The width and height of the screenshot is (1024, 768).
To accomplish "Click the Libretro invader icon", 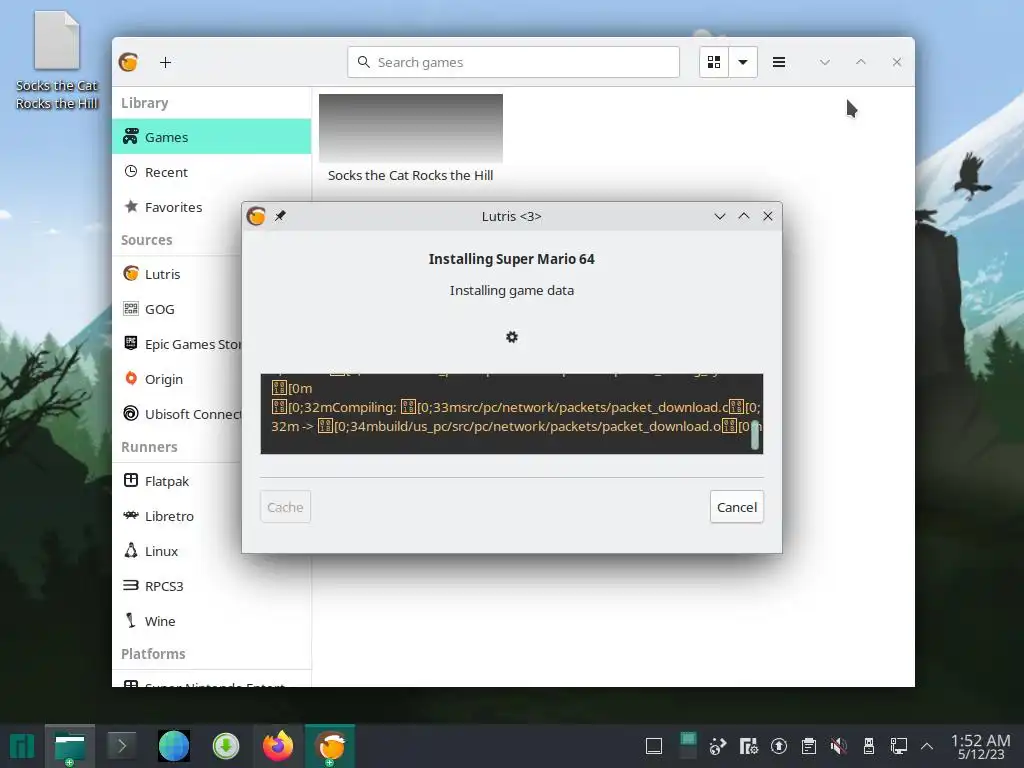I will [131, 515].
